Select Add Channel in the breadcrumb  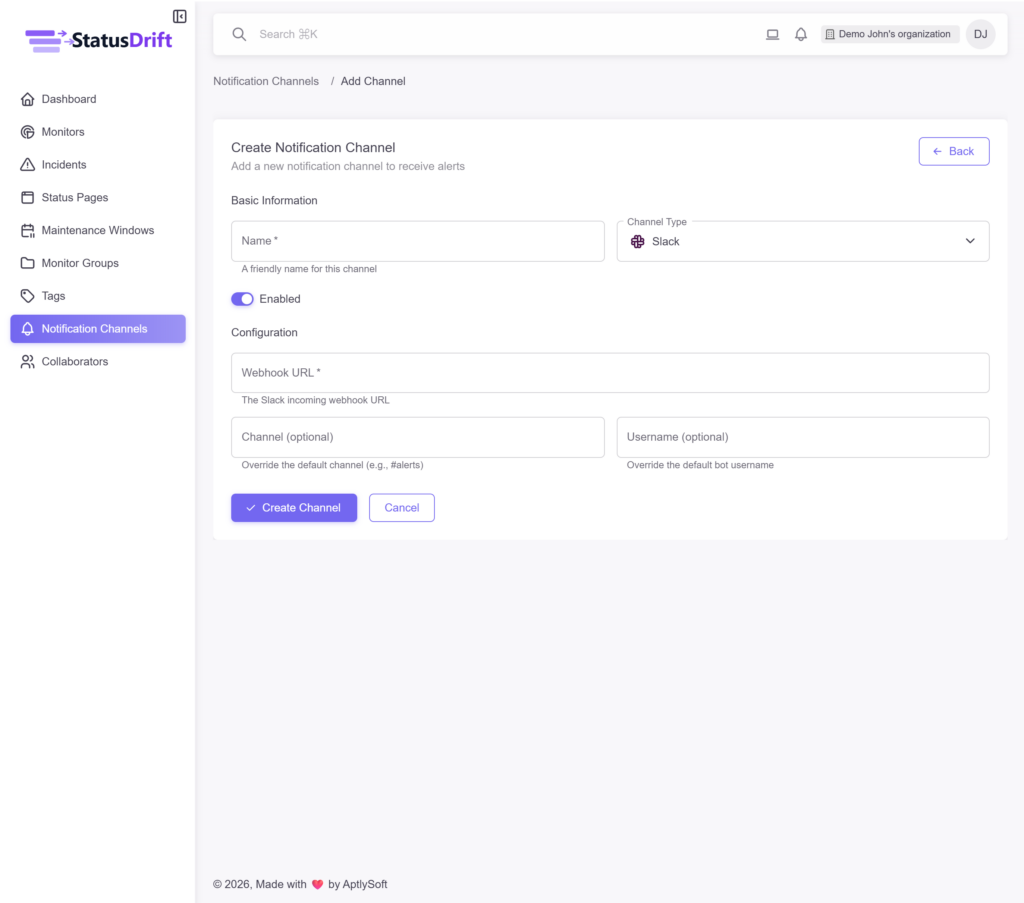pos(372,81)
